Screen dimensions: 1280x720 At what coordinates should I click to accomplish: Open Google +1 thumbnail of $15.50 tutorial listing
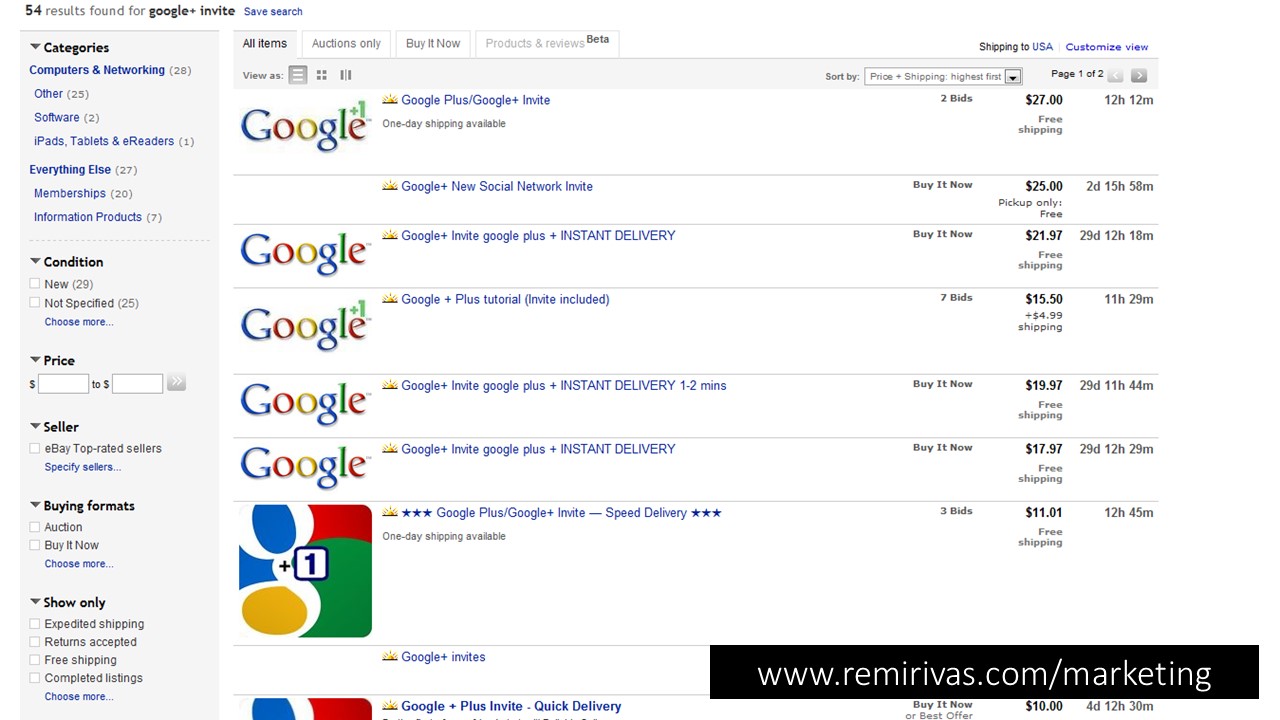coord(305,325)
